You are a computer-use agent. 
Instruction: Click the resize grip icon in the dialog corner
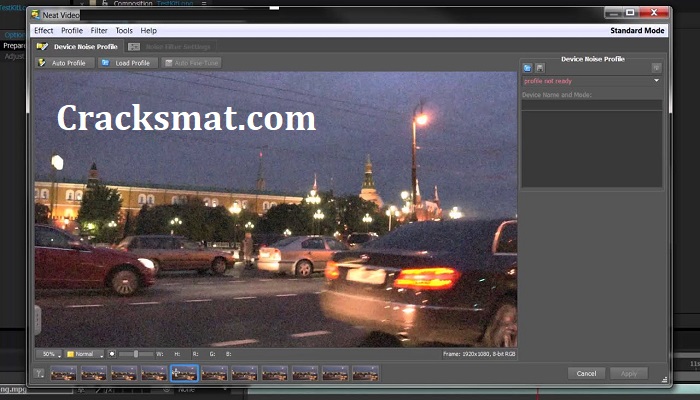click(x=664, y=379)
